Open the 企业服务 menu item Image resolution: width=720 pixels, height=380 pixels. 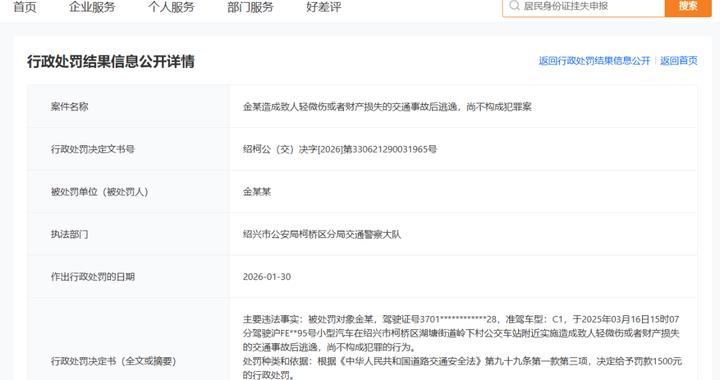(92, 7)
